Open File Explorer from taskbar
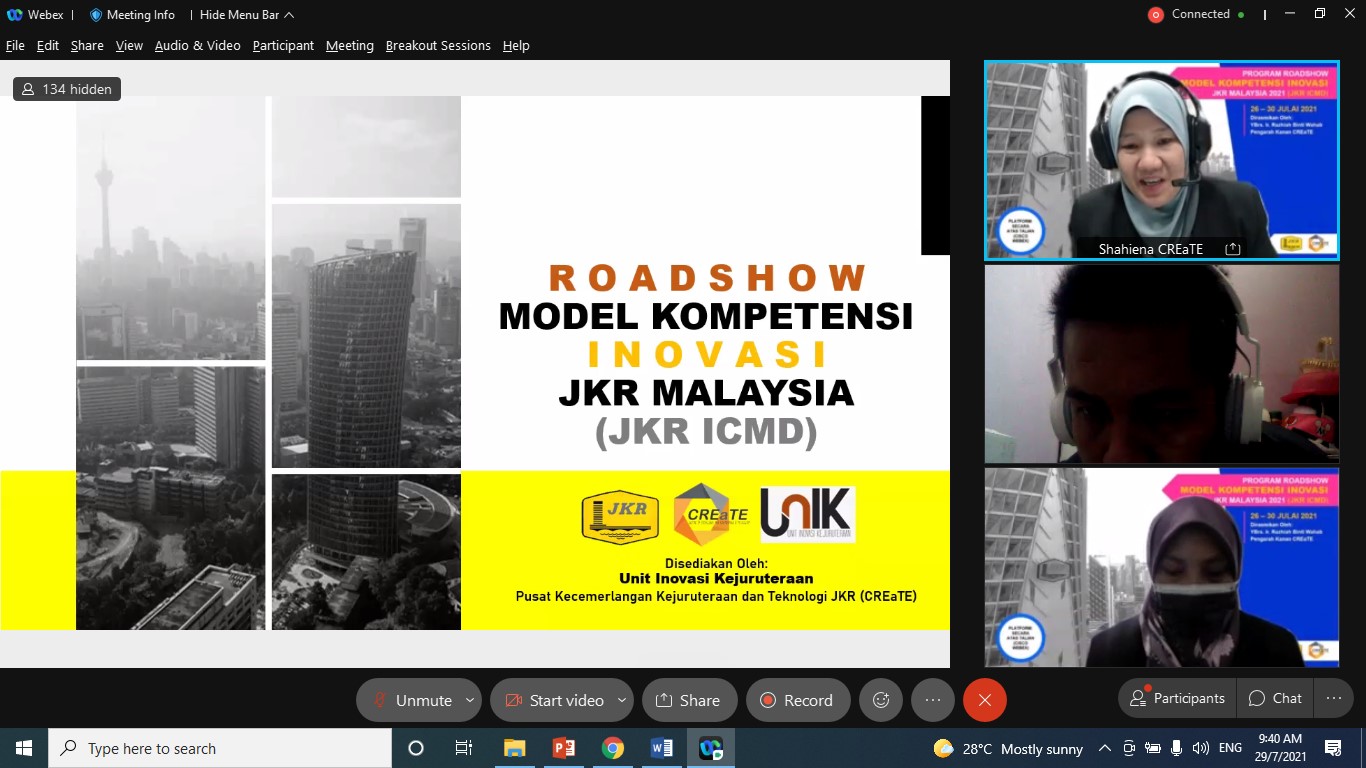The height and width of the screenshot is (768, 1366). click(x=514, y=748)
